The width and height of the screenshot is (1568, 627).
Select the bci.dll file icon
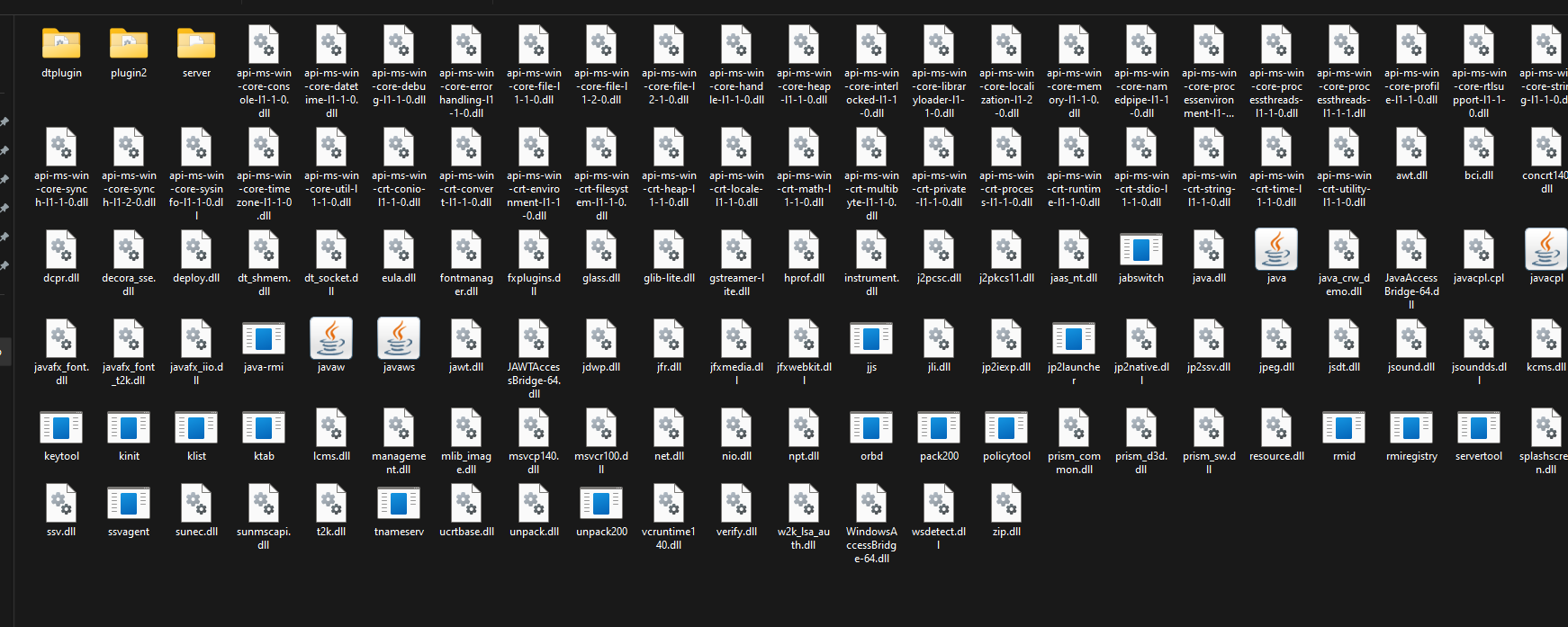[x=1479, y=147]
